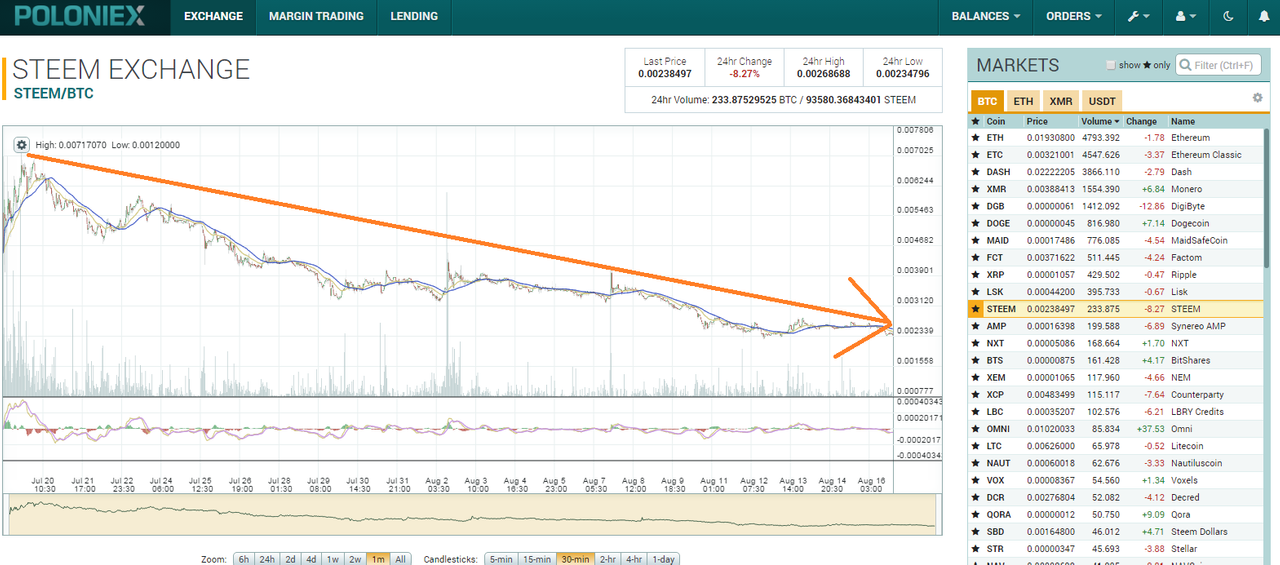This screenshot has height=565, width=1280.
Task: Enable show starred only checkbox
Action: pyautogui.click(x=1111, y=65)
